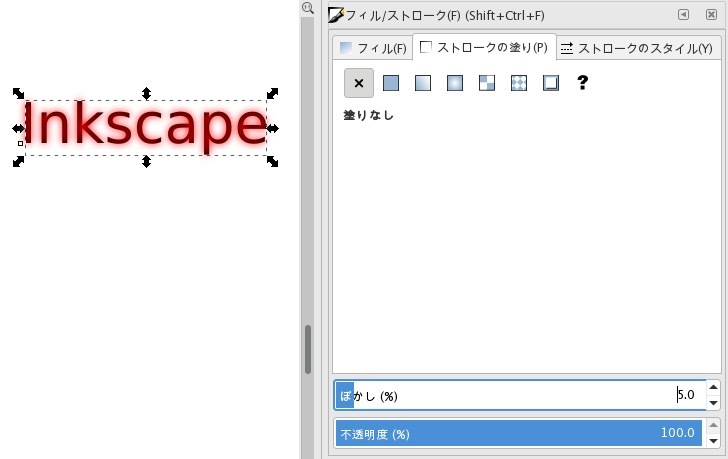Choose pattern paint type
Screen dimensions: 728x459
pyautogui.click(x=519, y=83)
